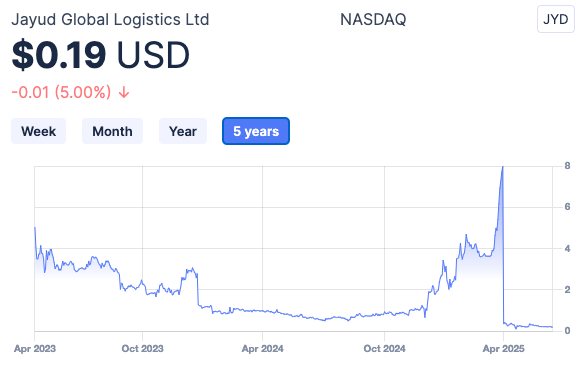Viewport: 584px width, 366px height.
Task: Click the chart line start at Apr 2023
Action: click(35, 227)
